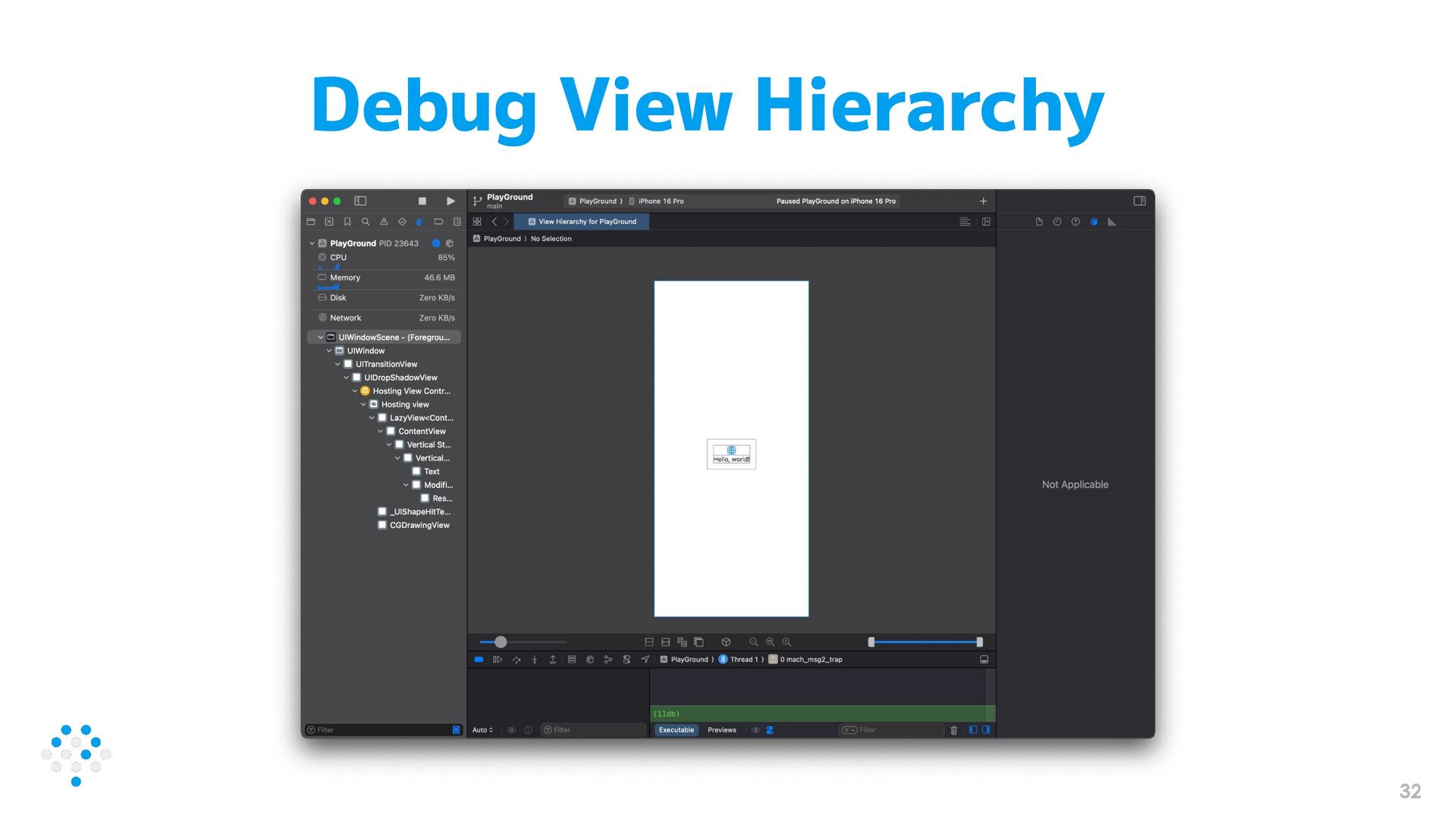
Task: Click the Step Over debug icon
Action: pos(516,660)
